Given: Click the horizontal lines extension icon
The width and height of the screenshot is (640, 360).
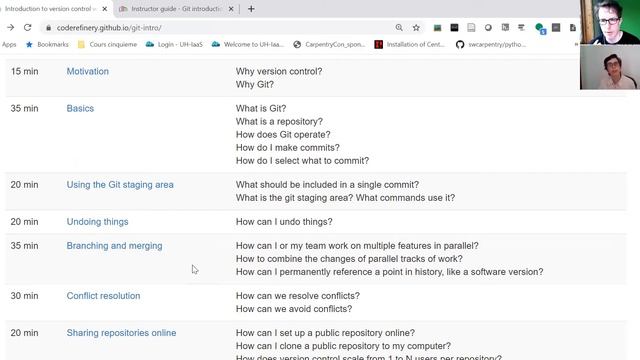Looking at the screenshot, I should coord(521,28).
